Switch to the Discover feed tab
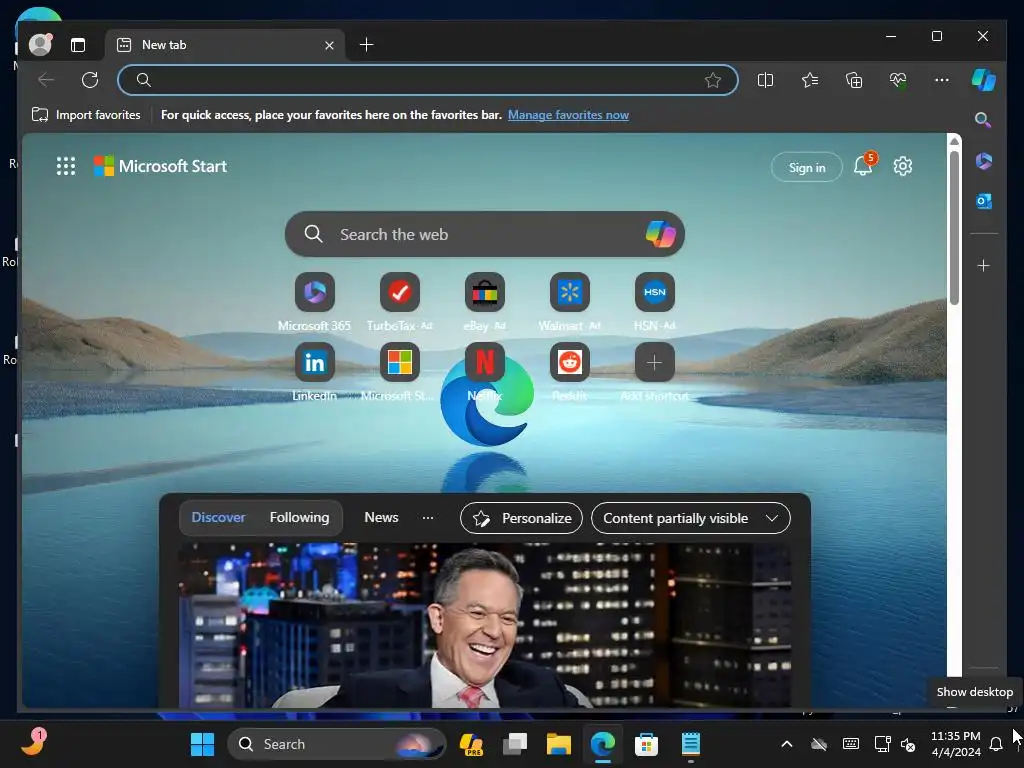Screen dimensions: 1024x768 [218, 517]
